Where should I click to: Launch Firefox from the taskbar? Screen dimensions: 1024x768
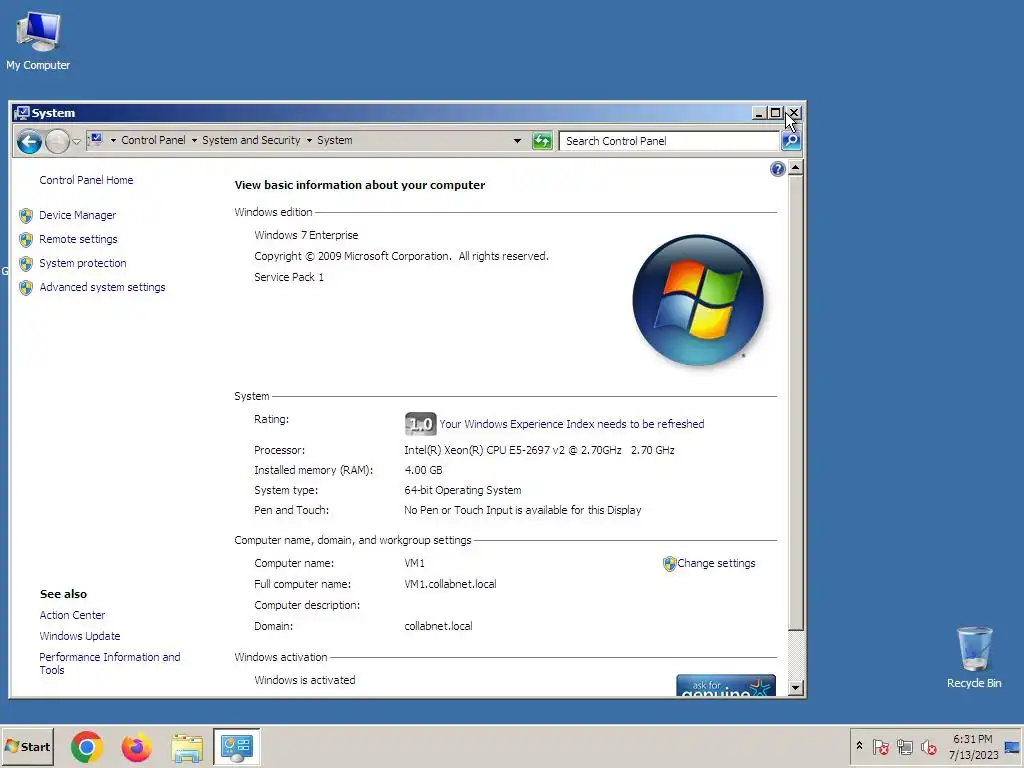pos(136,746)
